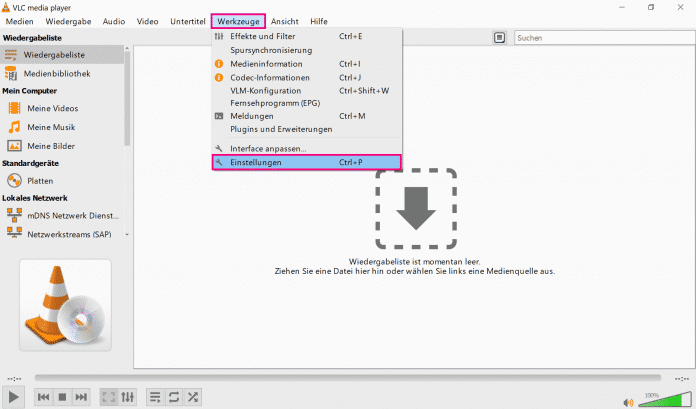Select Meine Musik in the sidebar
The width and height of the screenshot is (696, 409).
click(x=52, y=127)
